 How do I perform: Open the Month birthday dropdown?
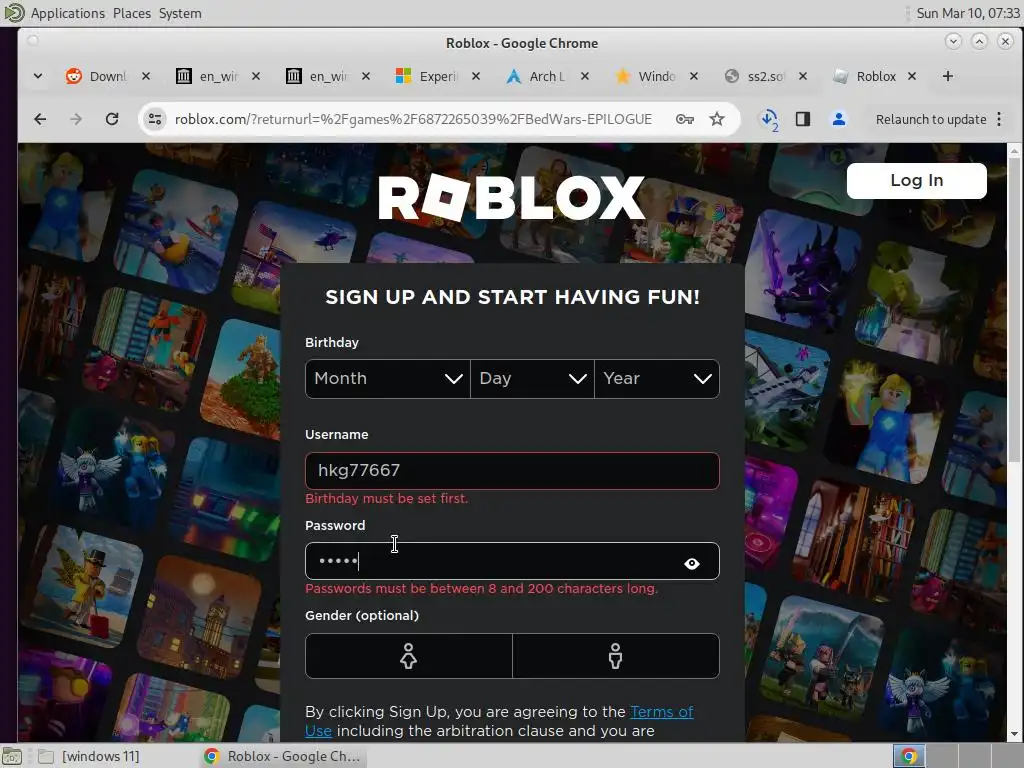(387, 379)
